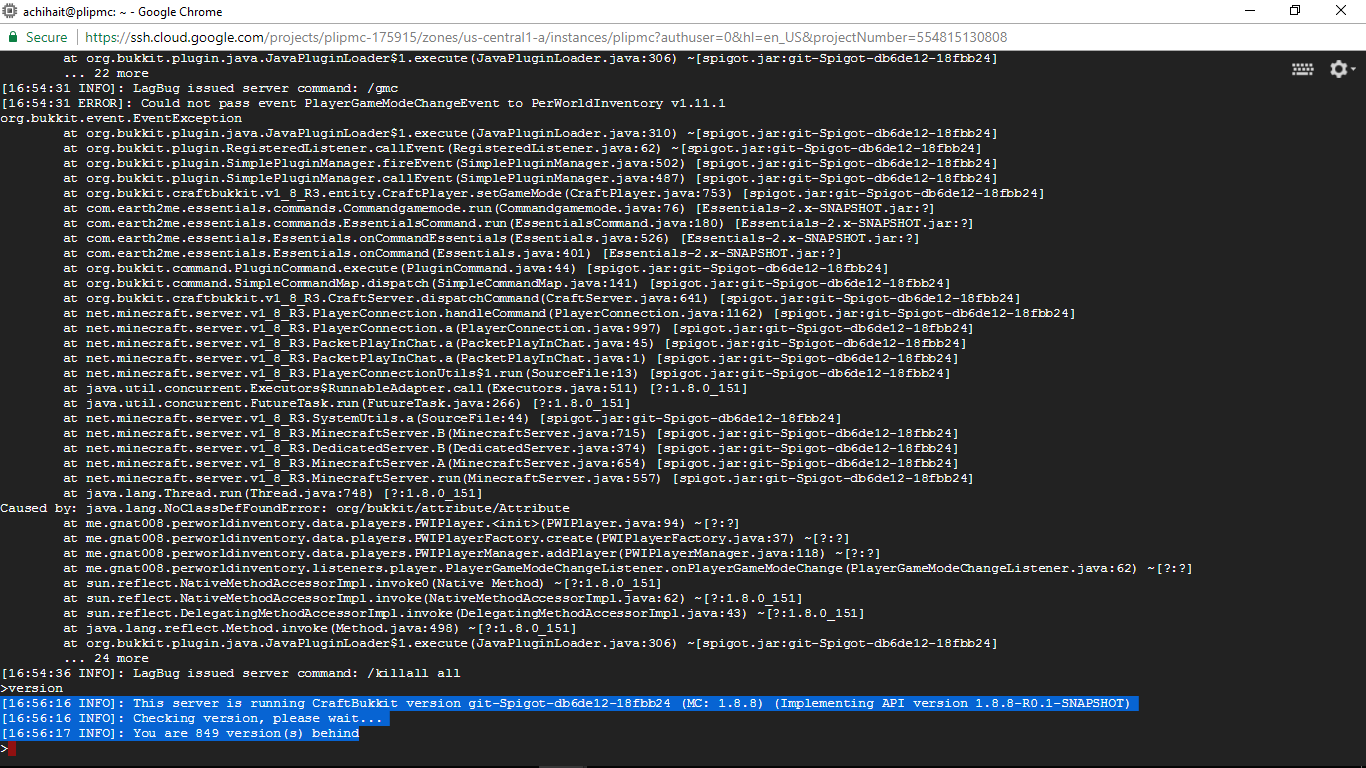Image resolution: width=1366 pixels, height=768 pixels.
Task: Click the 'MinecraftServer.run' stack line
Action: click(518, 478)
